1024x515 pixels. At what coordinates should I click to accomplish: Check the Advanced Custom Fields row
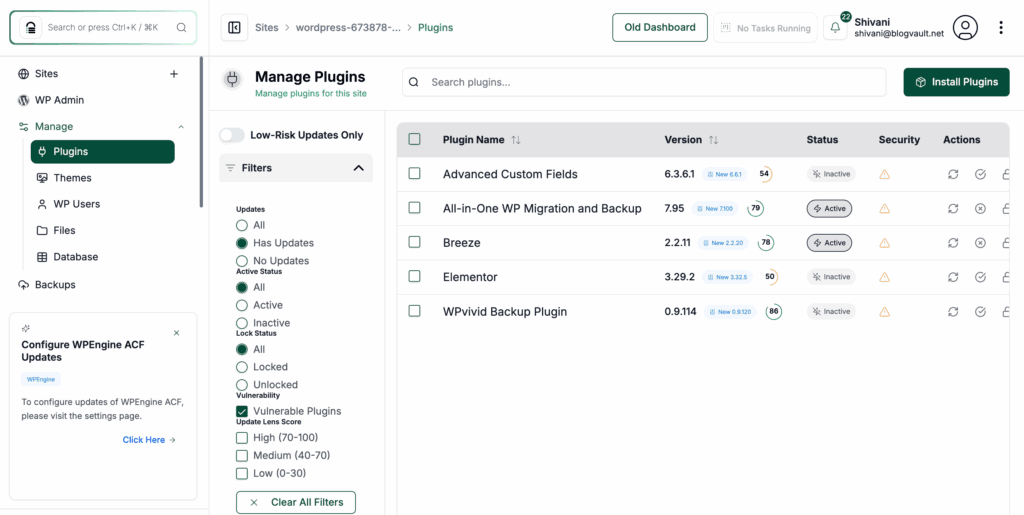coord(414,174)
